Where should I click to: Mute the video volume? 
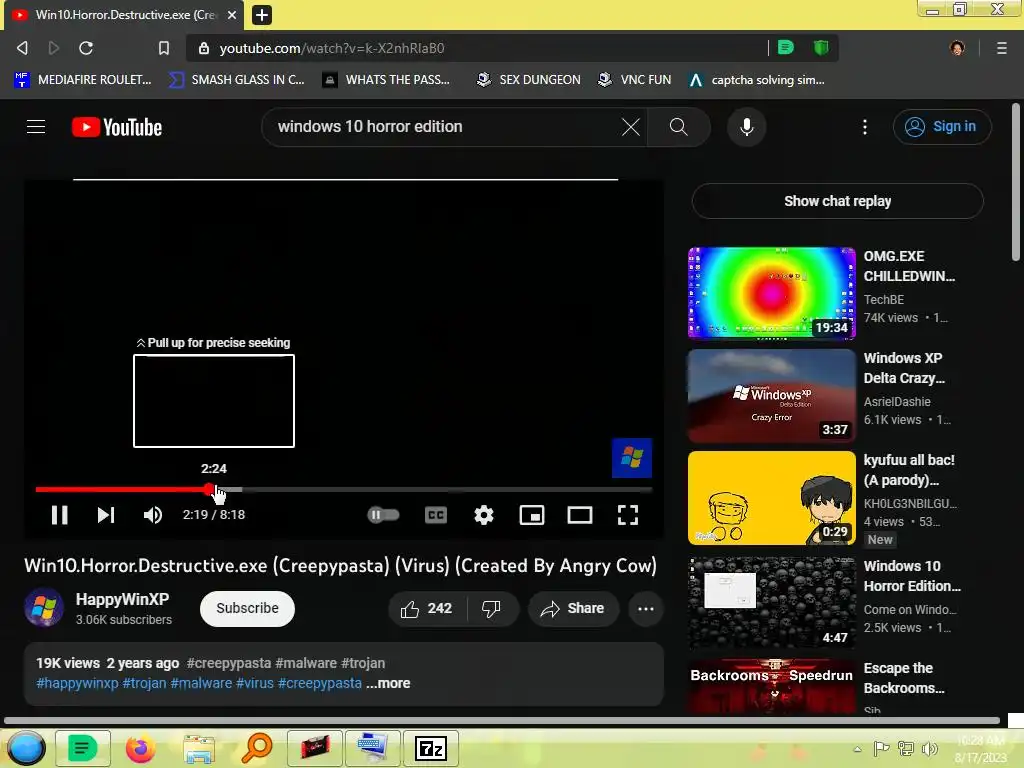coord(153,515)
